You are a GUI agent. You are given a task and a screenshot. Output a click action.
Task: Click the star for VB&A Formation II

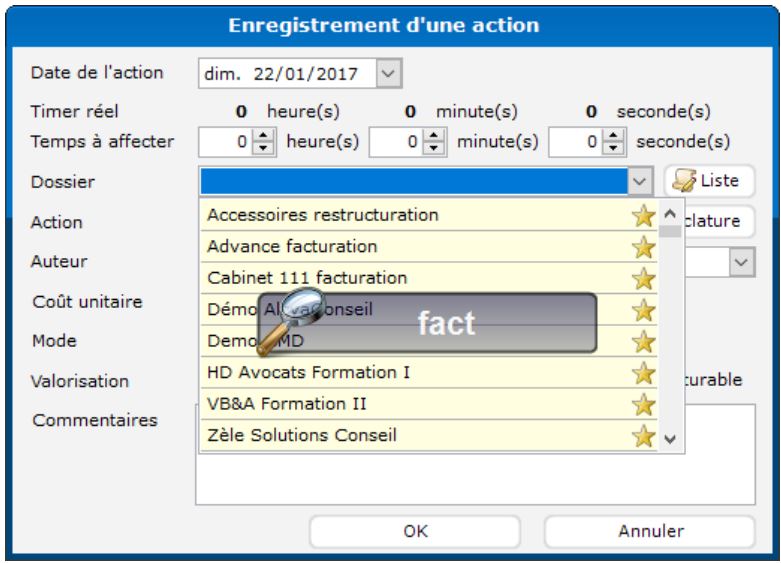click(644, 405)
